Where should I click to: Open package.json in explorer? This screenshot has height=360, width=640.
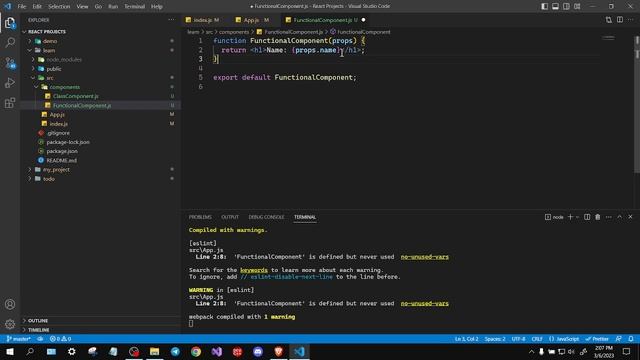coord(62,151)
